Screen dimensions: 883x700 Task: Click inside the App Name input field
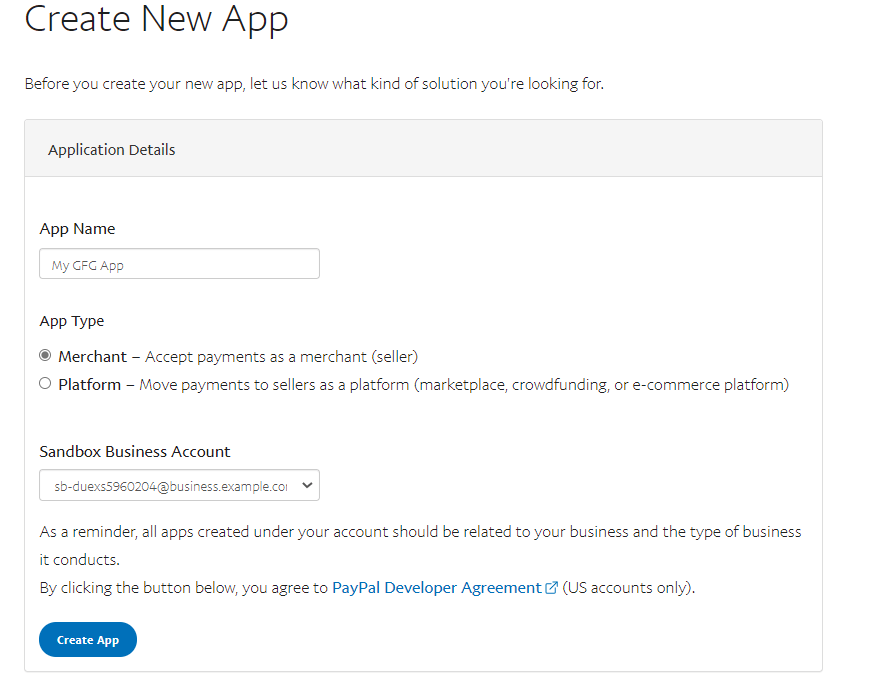[x=179, y=263]
